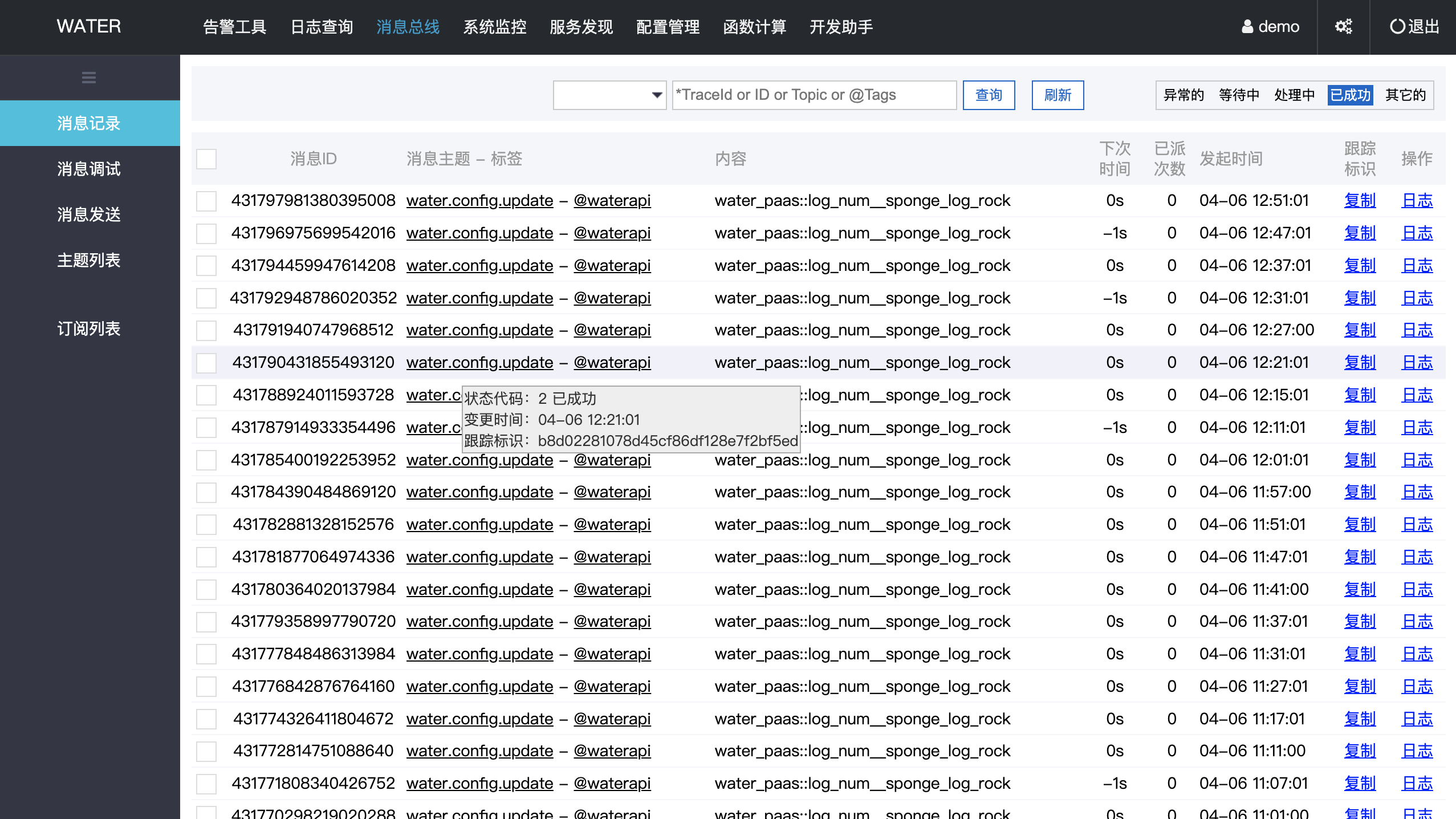Click the 刷新 refresh button
This screenshot has height=819, width=1456.
(x=1058, y=95)
